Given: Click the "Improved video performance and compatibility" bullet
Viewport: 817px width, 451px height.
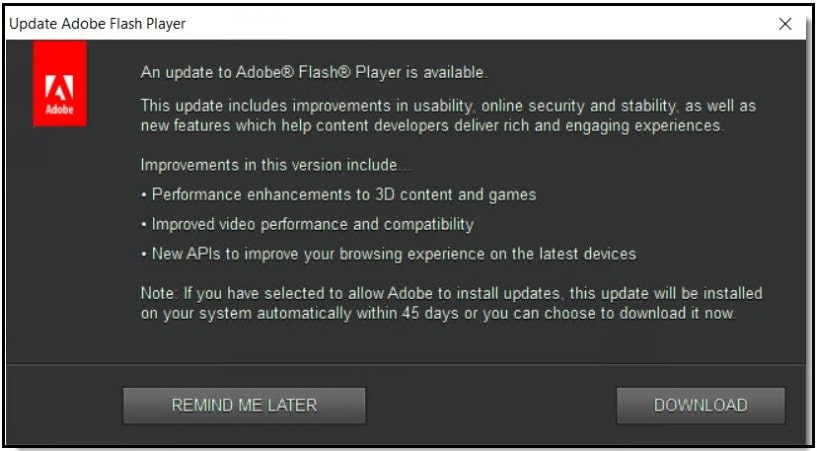Looking at the screenshot, I should click(x=307, y=224).
